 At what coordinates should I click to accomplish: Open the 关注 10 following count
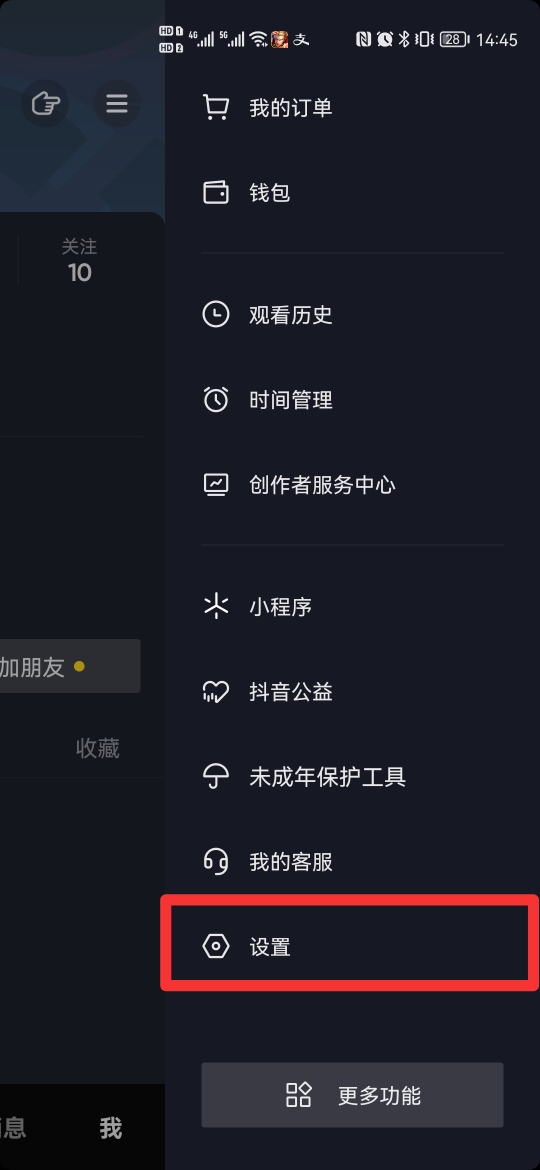pyautogui.click(x=79, y=261)
